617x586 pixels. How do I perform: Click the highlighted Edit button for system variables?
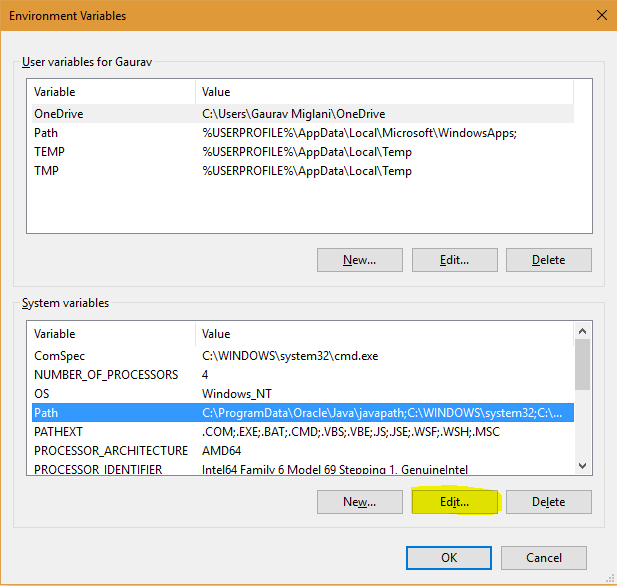point(454,501)
